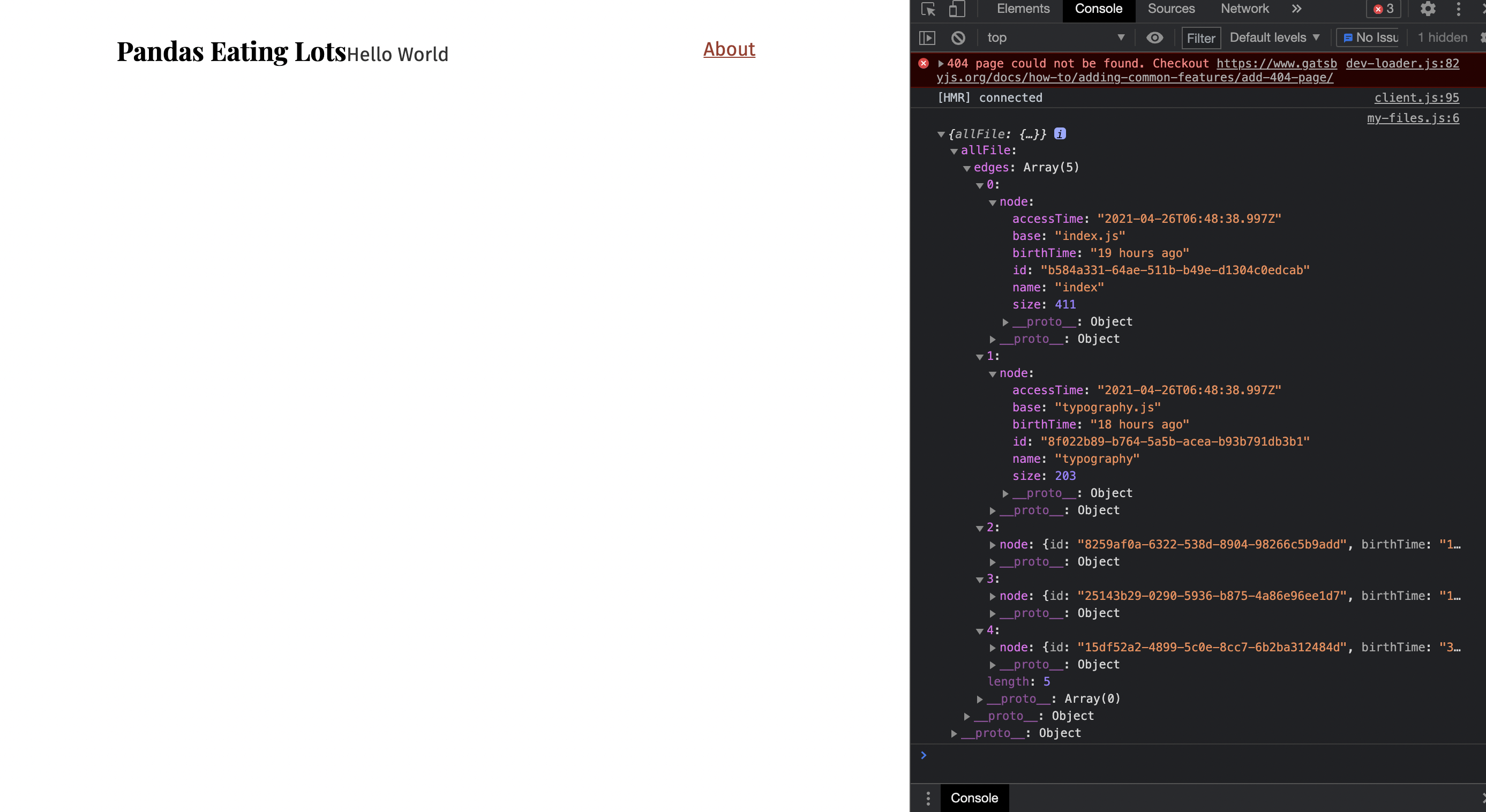This screenshot has width=1486, height=812.
Task: Collapse the edges Array(5) tree node
Action: (x=967, y=168)
